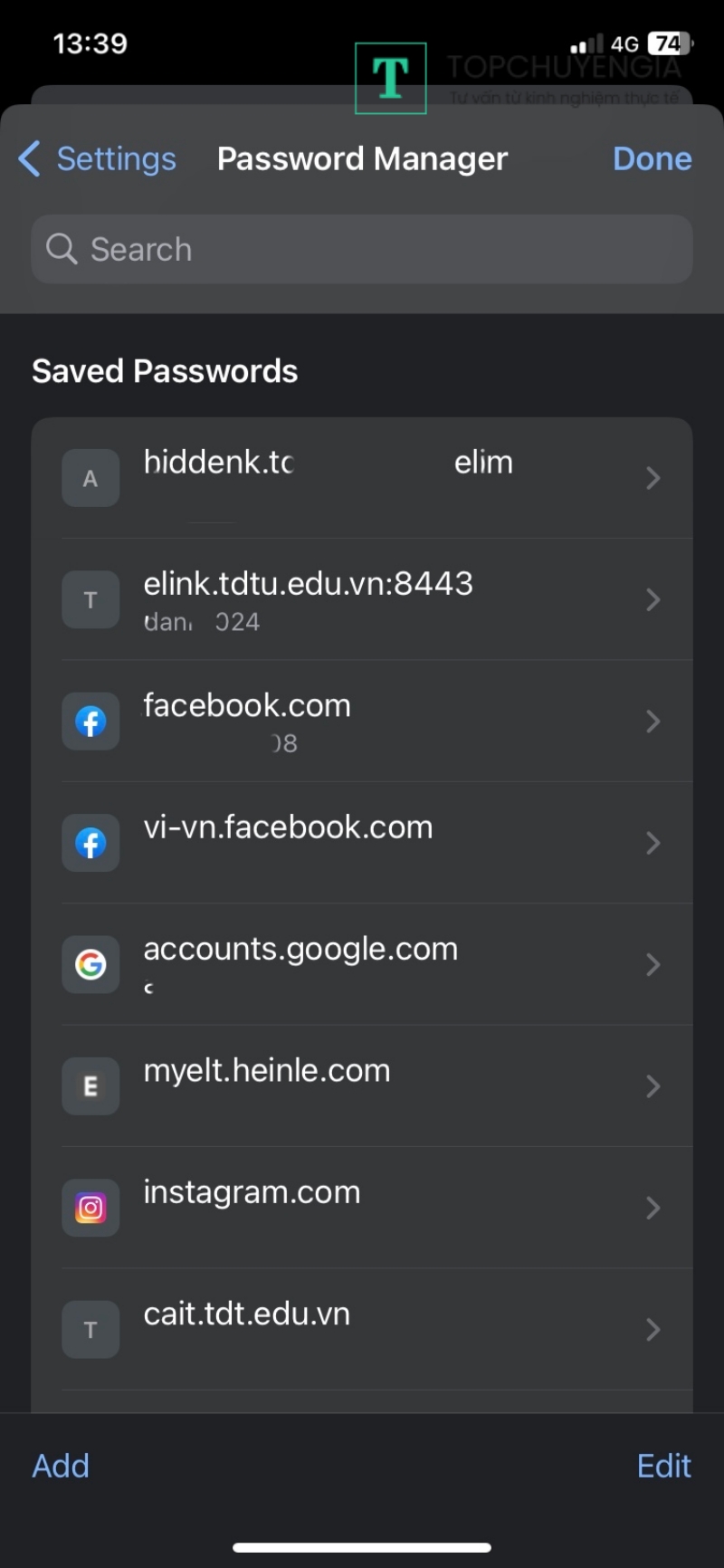Open details chevron for accounts.google.com

pos(653,965)
